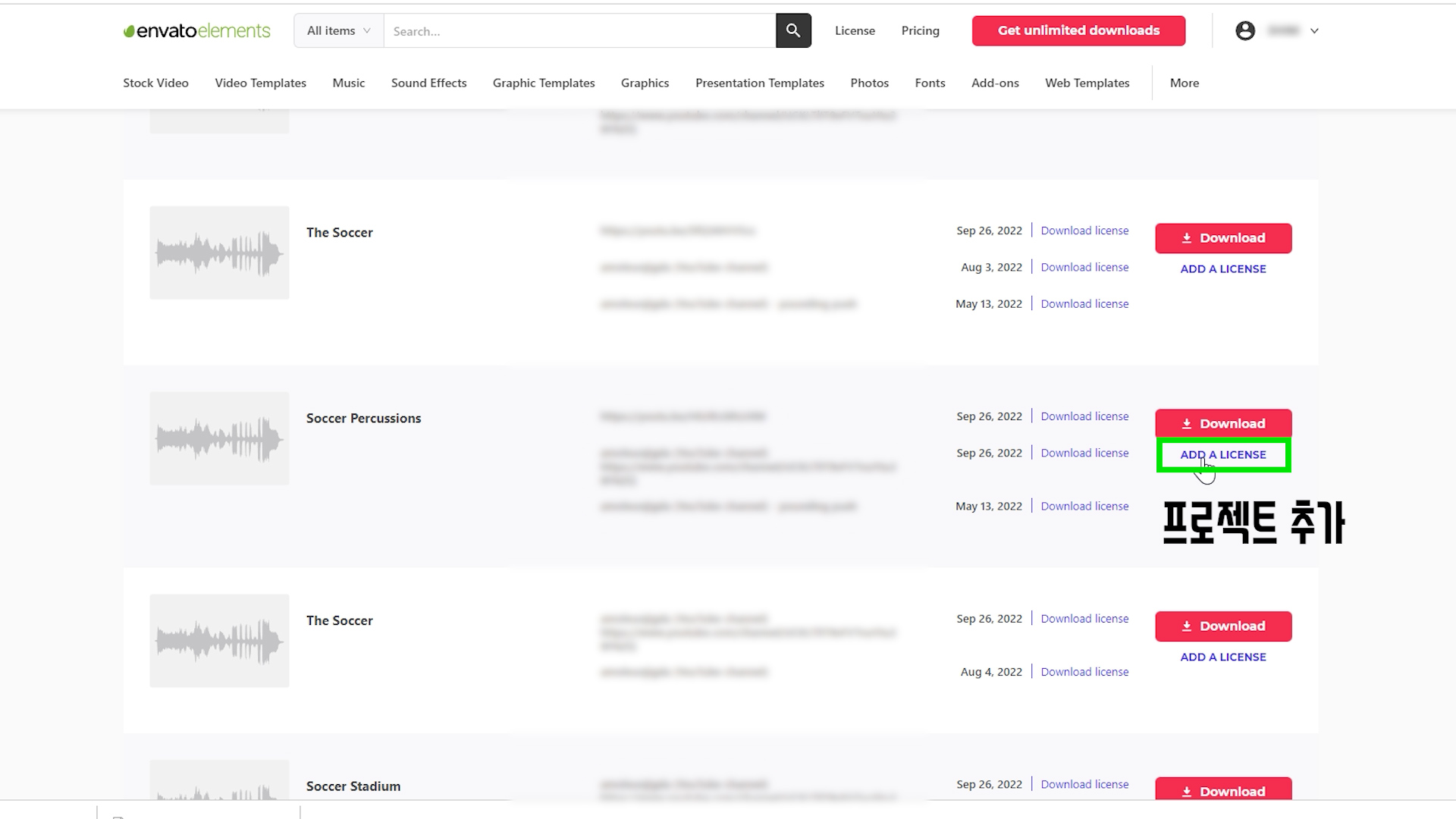The width and height of the screenshot is (1456, 819).
Task: Open the Pricing page link
Action: 920,30
